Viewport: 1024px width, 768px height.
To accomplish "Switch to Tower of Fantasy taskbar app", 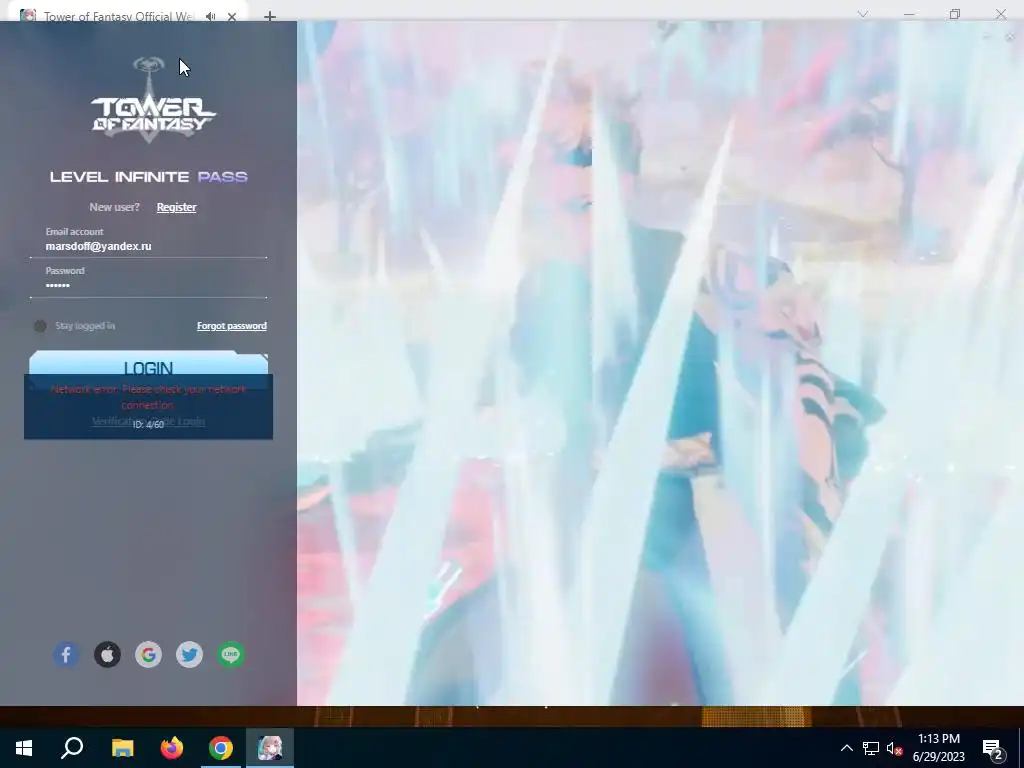I will (270, 748).
